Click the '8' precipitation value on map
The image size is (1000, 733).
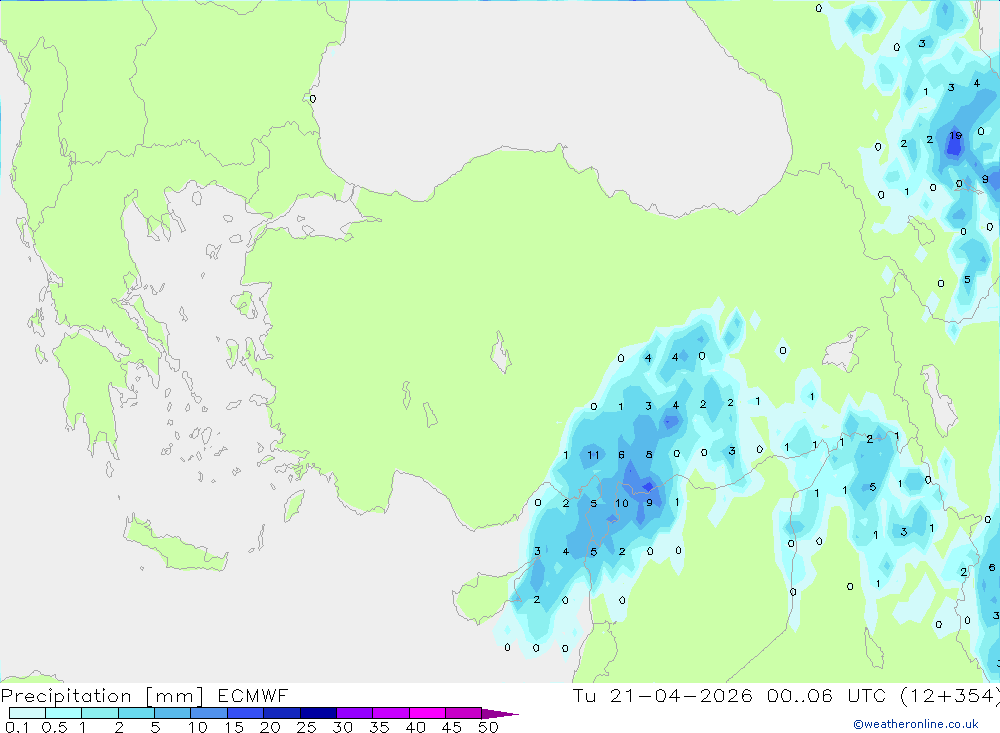click(x=649, y=455)
